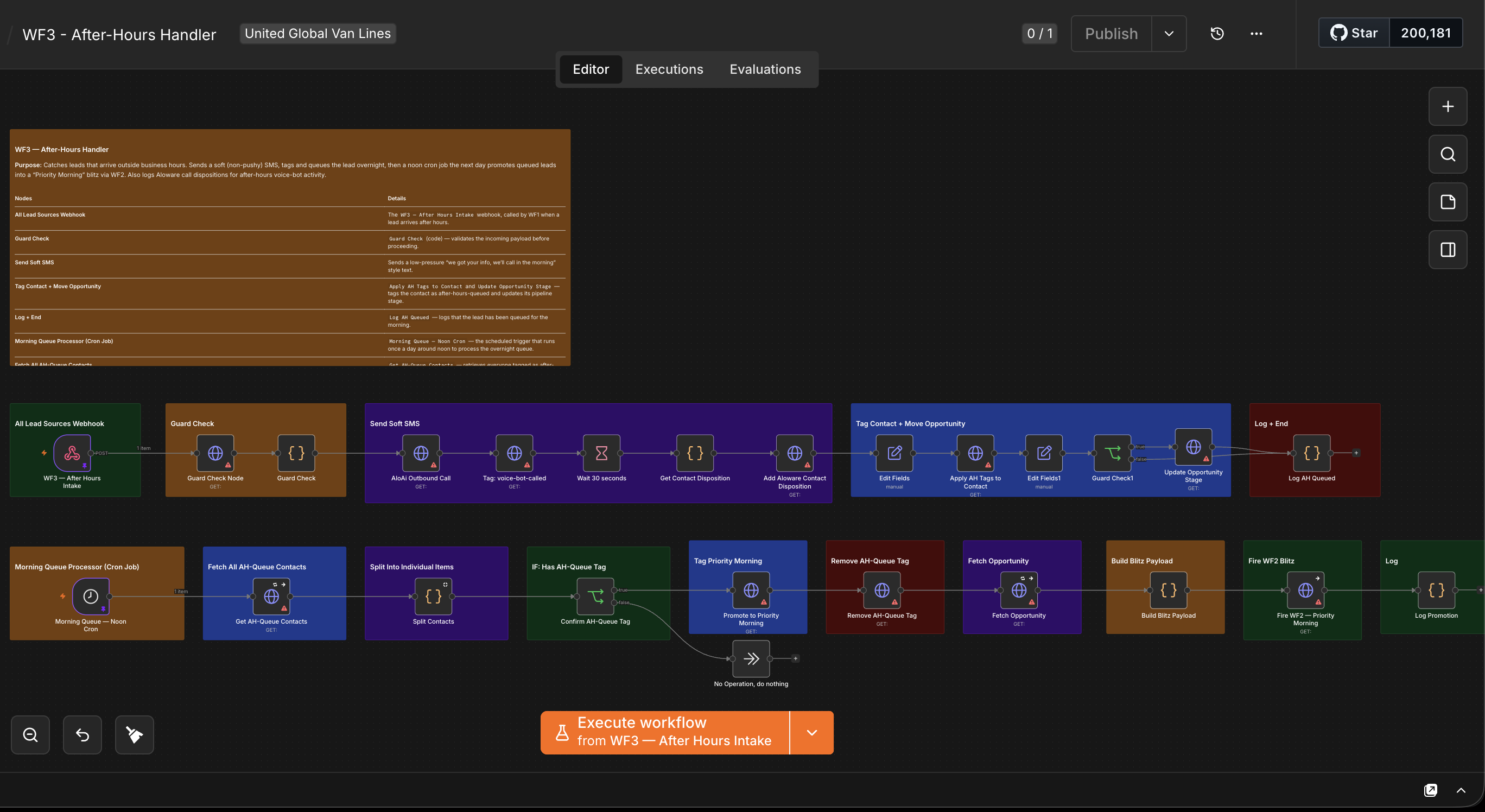Viewport: 1485px width, 812px height.
Task: Star the project on GitHub
Action: tap(1354, 33)
